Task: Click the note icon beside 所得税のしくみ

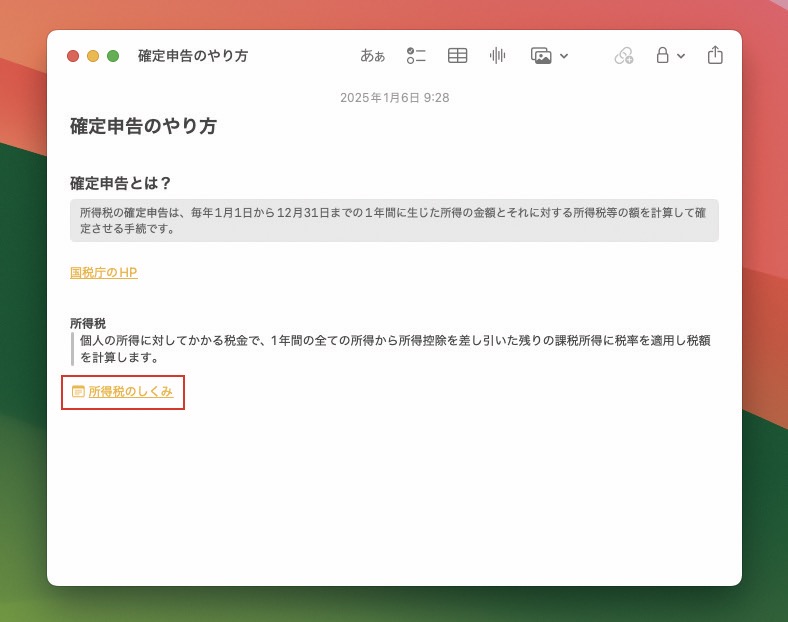Action: 78,391
